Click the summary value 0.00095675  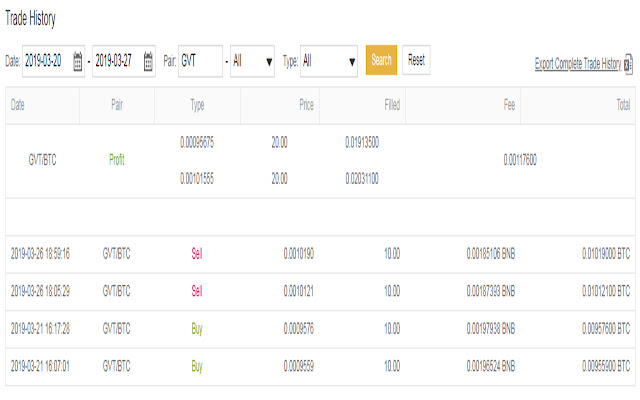[197, 142]
